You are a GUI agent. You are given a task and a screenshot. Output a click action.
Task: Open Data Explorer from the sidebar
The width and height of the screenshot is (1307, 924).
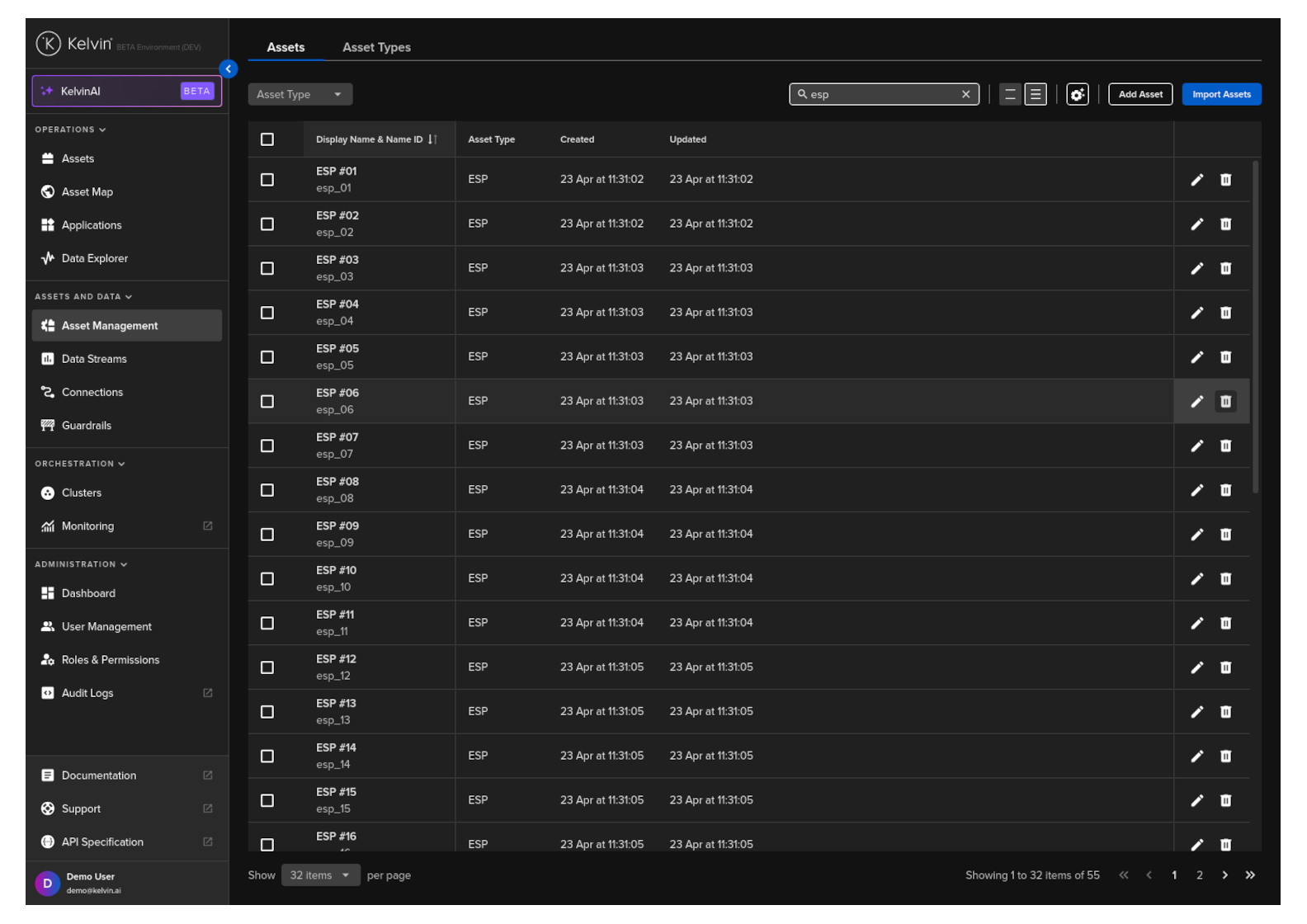(94, 258)
